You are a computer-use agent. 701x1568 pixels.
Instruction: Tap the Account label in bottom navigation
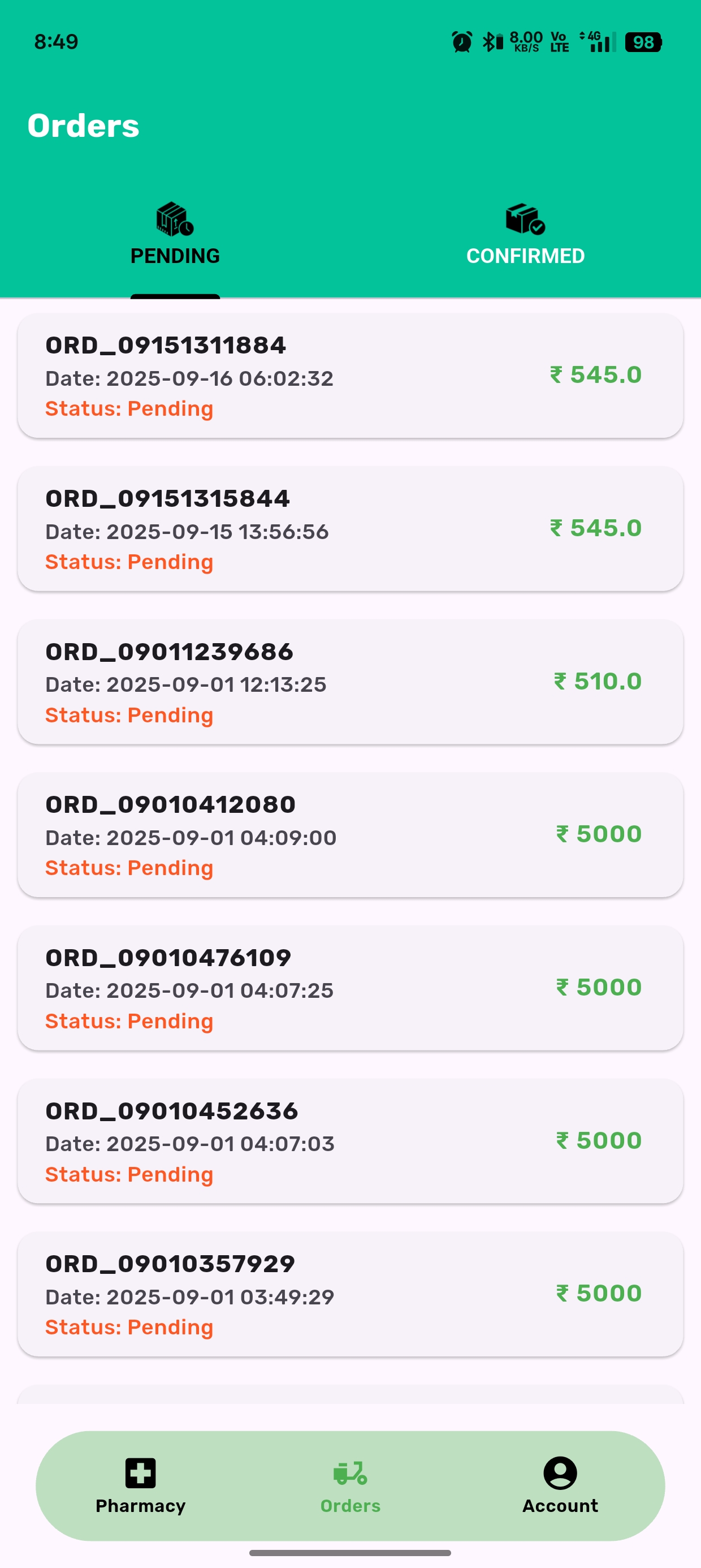560,1505
